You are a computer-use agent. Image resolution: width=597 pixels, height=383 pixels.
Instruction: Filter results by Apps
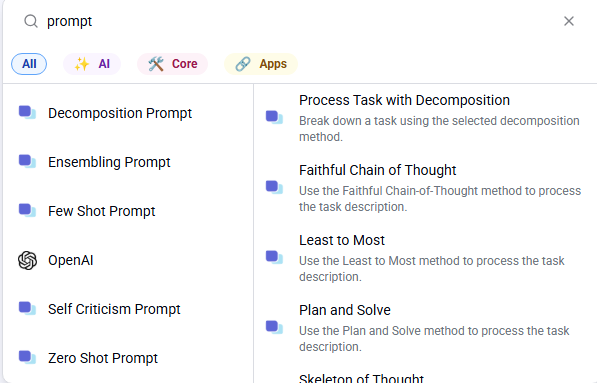coord(261,64)
